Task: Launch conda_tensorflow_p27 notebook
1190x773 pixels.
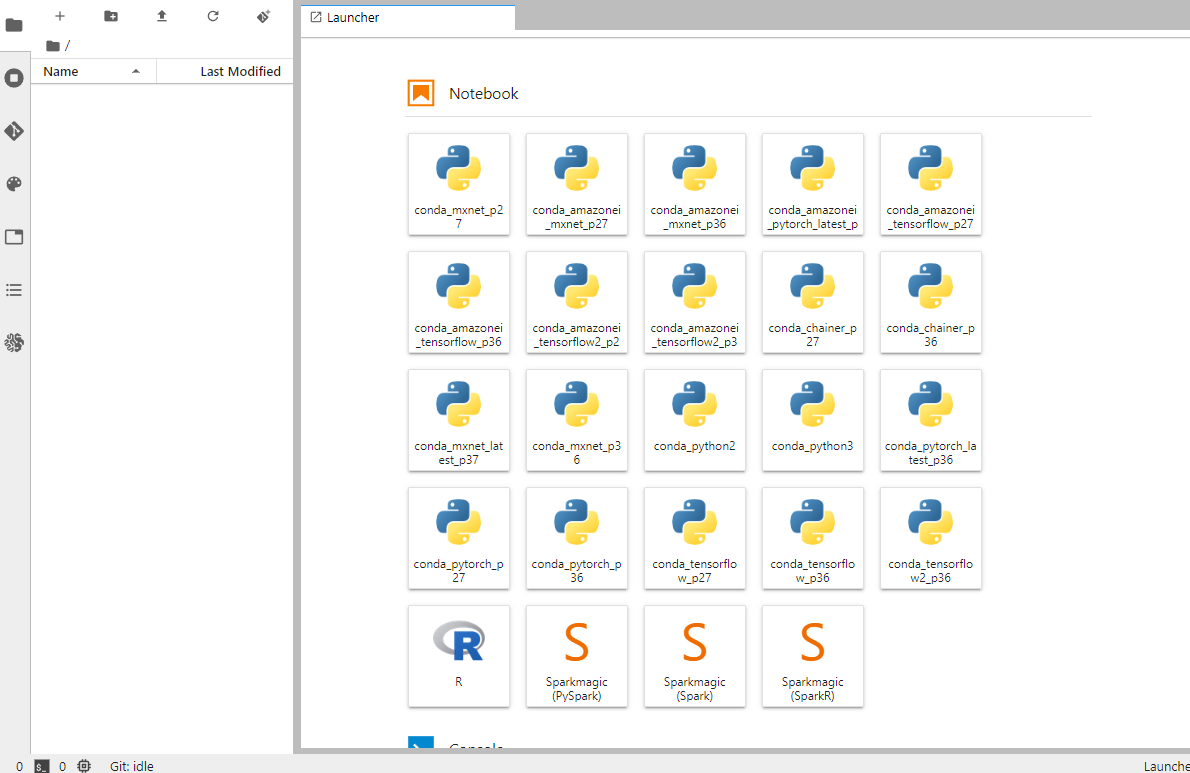Action: [694, 538]
